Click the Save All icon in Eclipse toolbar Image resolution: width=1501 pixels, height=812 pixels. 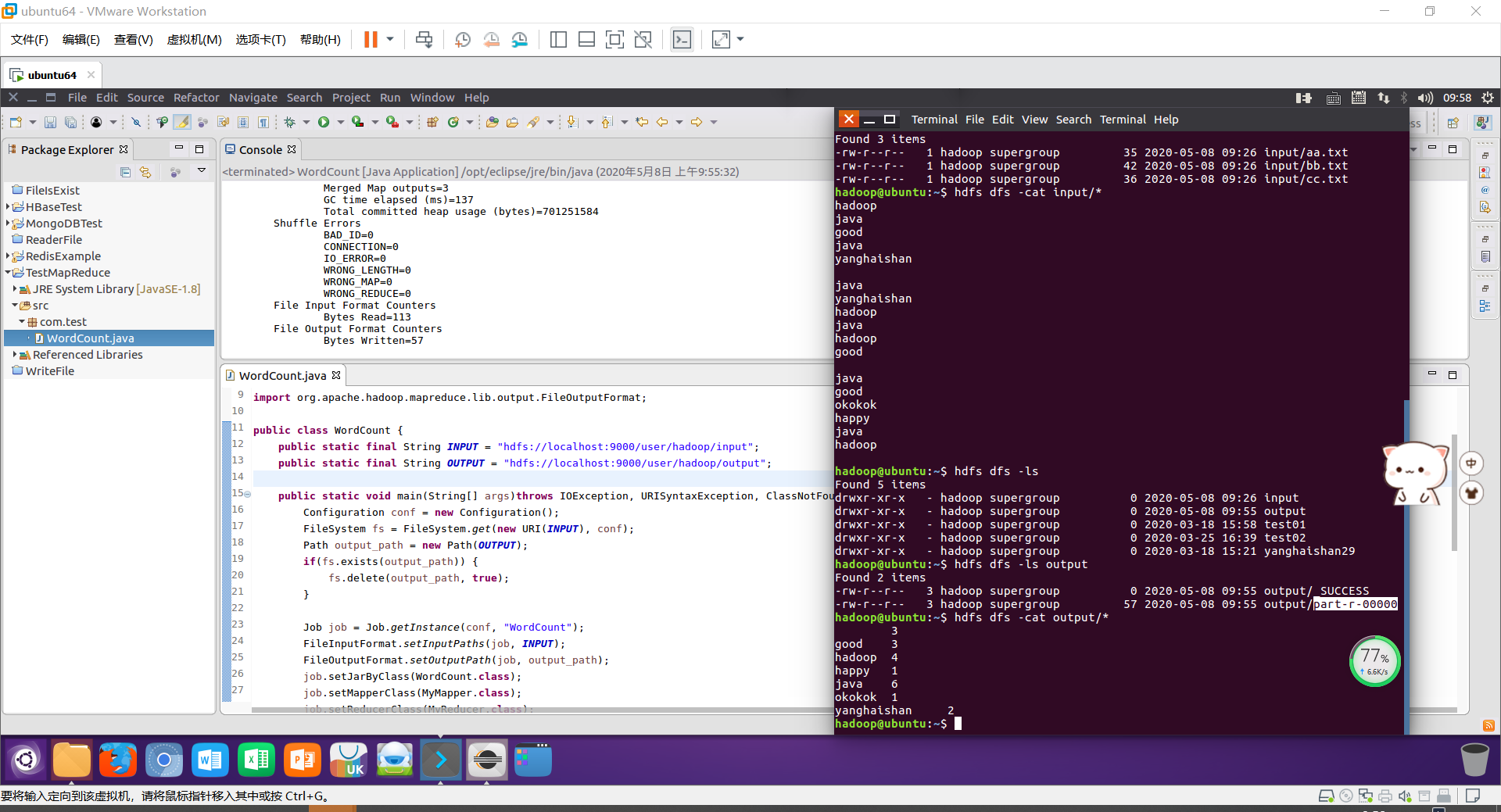(x=70, y=122)
